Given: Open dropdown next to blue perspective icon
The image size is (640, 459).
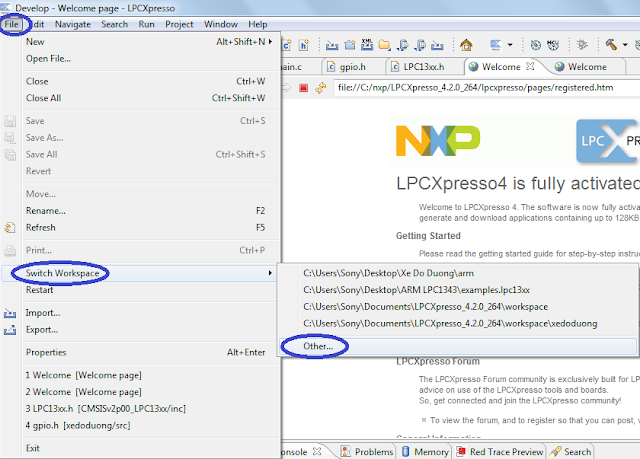Looking at the screenshot, I should [x=510, y=45].
